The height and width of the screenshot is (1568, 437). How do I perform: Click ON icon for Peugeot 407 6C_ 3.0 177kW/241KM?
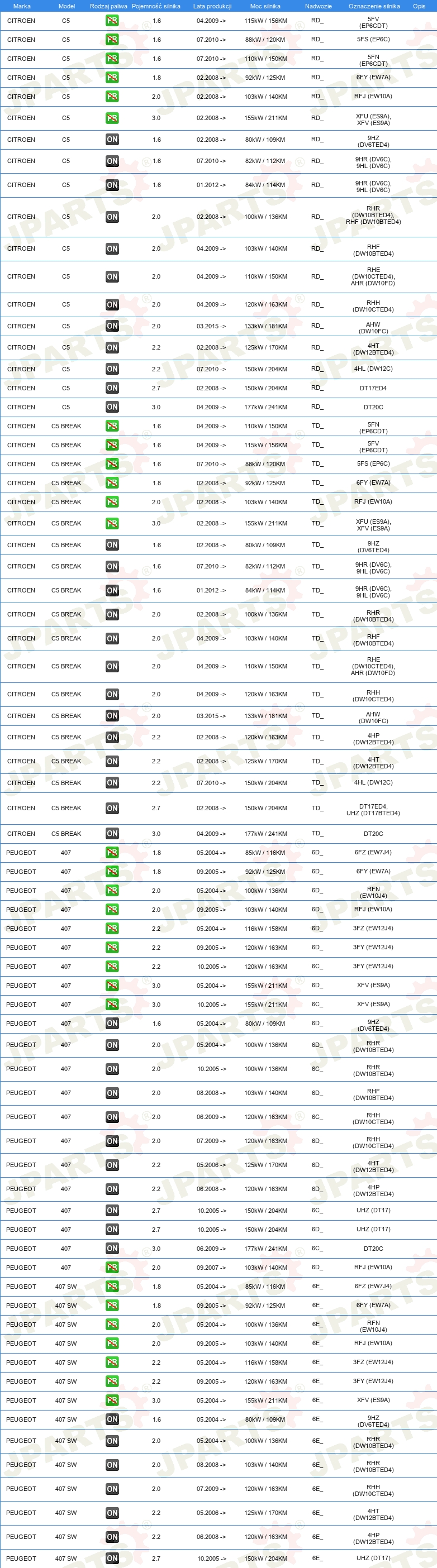[x=112, y=1249]
